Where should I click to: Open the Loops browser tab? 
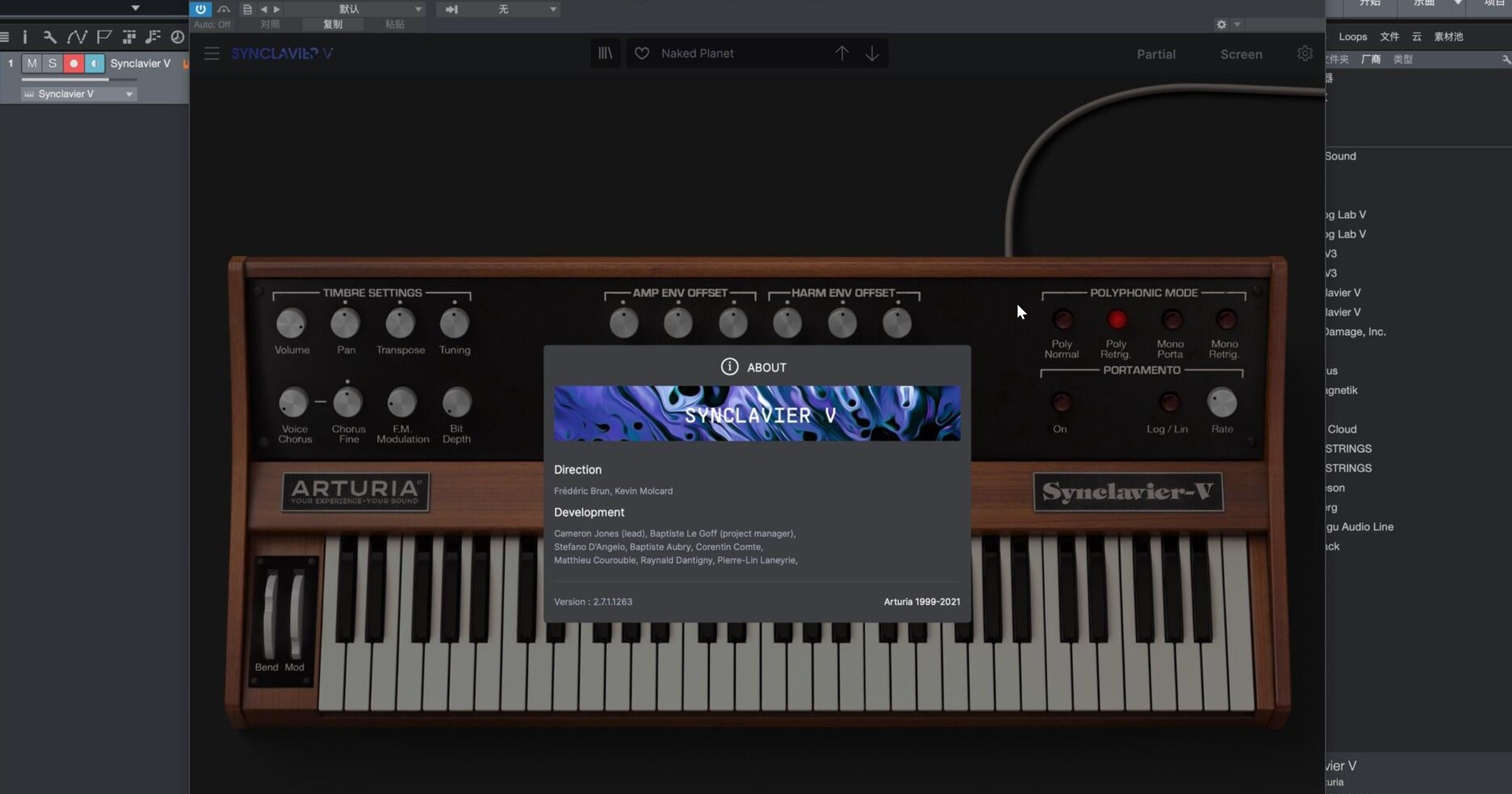point(1352,36)
